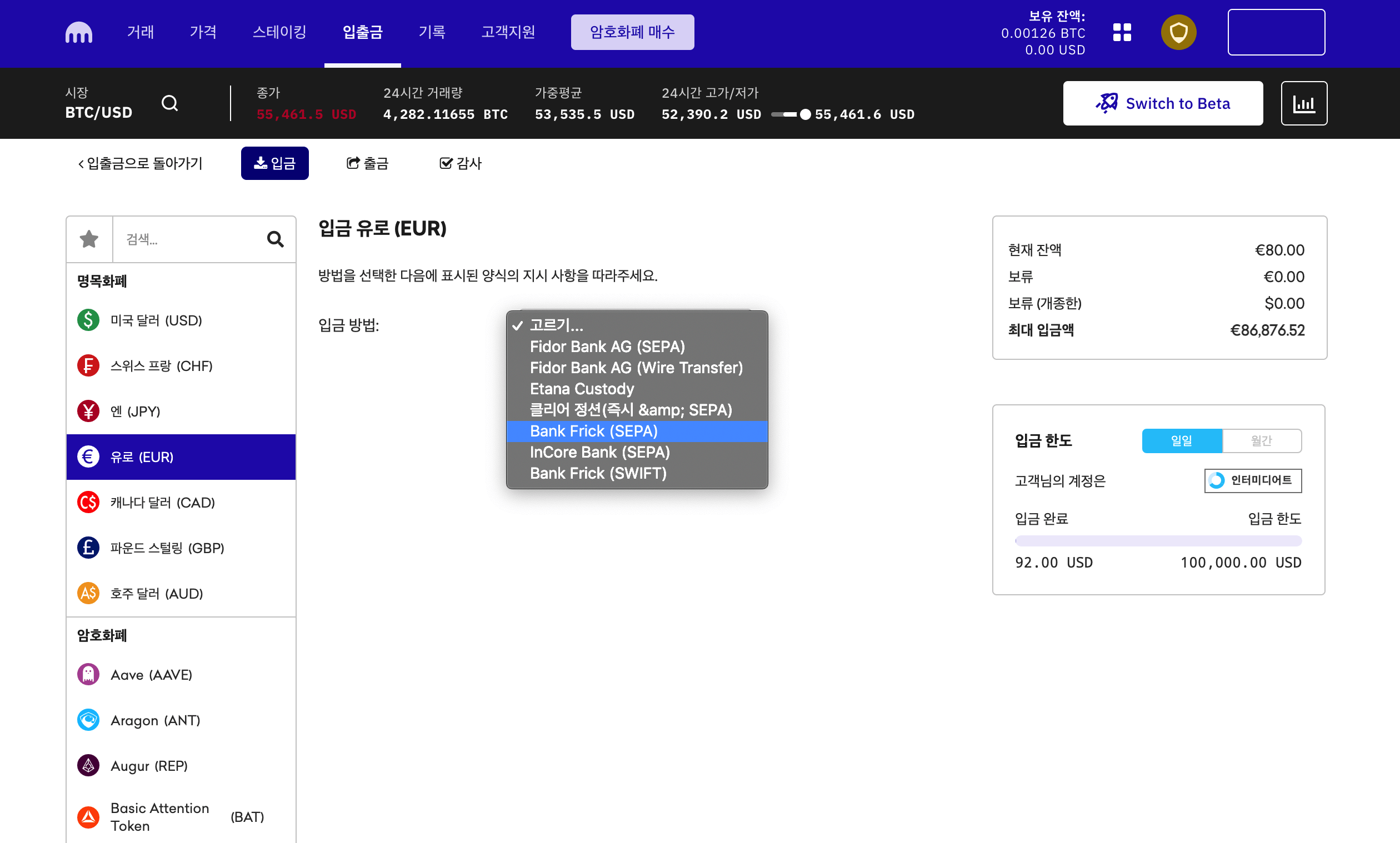The image size is (1400, 843).
Task: Click the gold shield security icon
Action: [1178, 32]
